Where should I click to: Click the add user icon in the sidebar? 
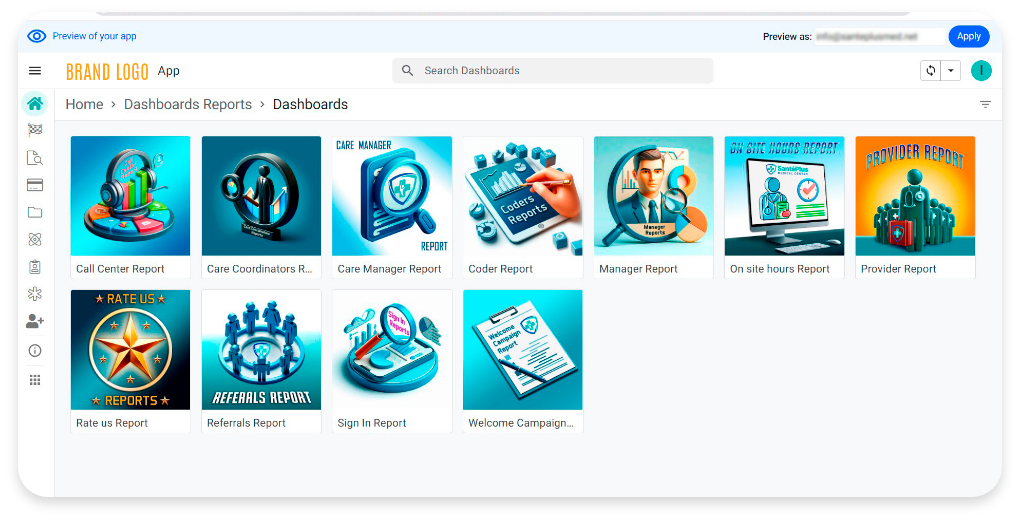[35, 321]
